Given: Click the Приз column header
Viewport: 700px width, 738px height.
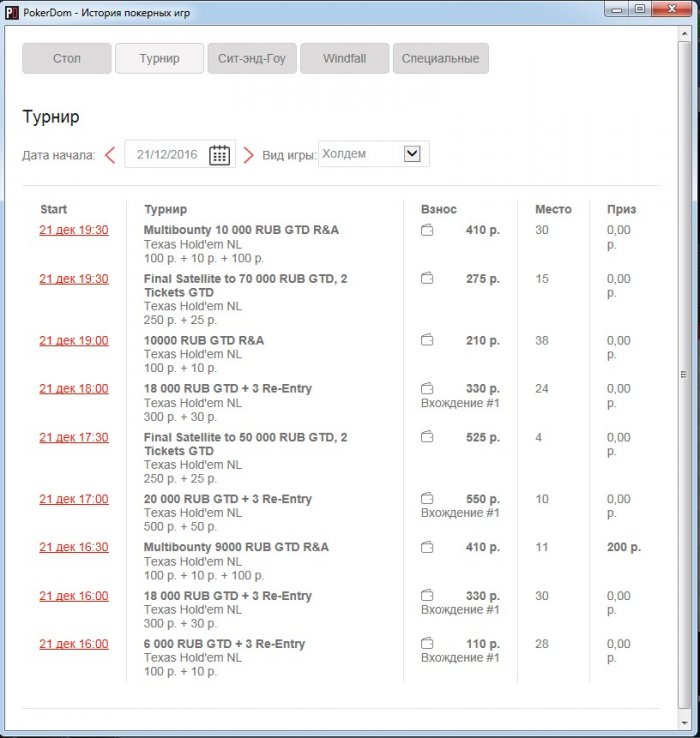Looking at the screenshot, I should 621,209.
